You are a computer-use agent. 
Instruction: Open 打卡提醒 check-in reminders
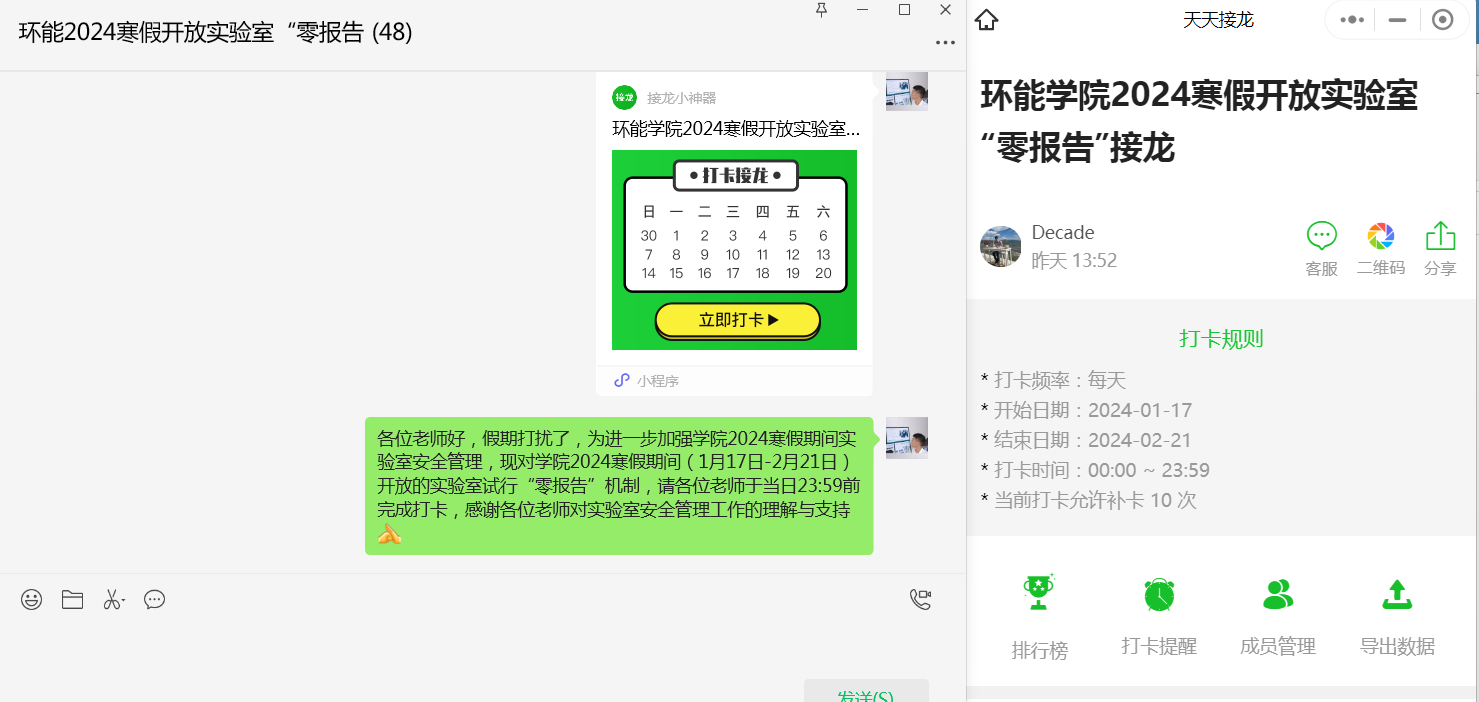(x=1158, y=612)
